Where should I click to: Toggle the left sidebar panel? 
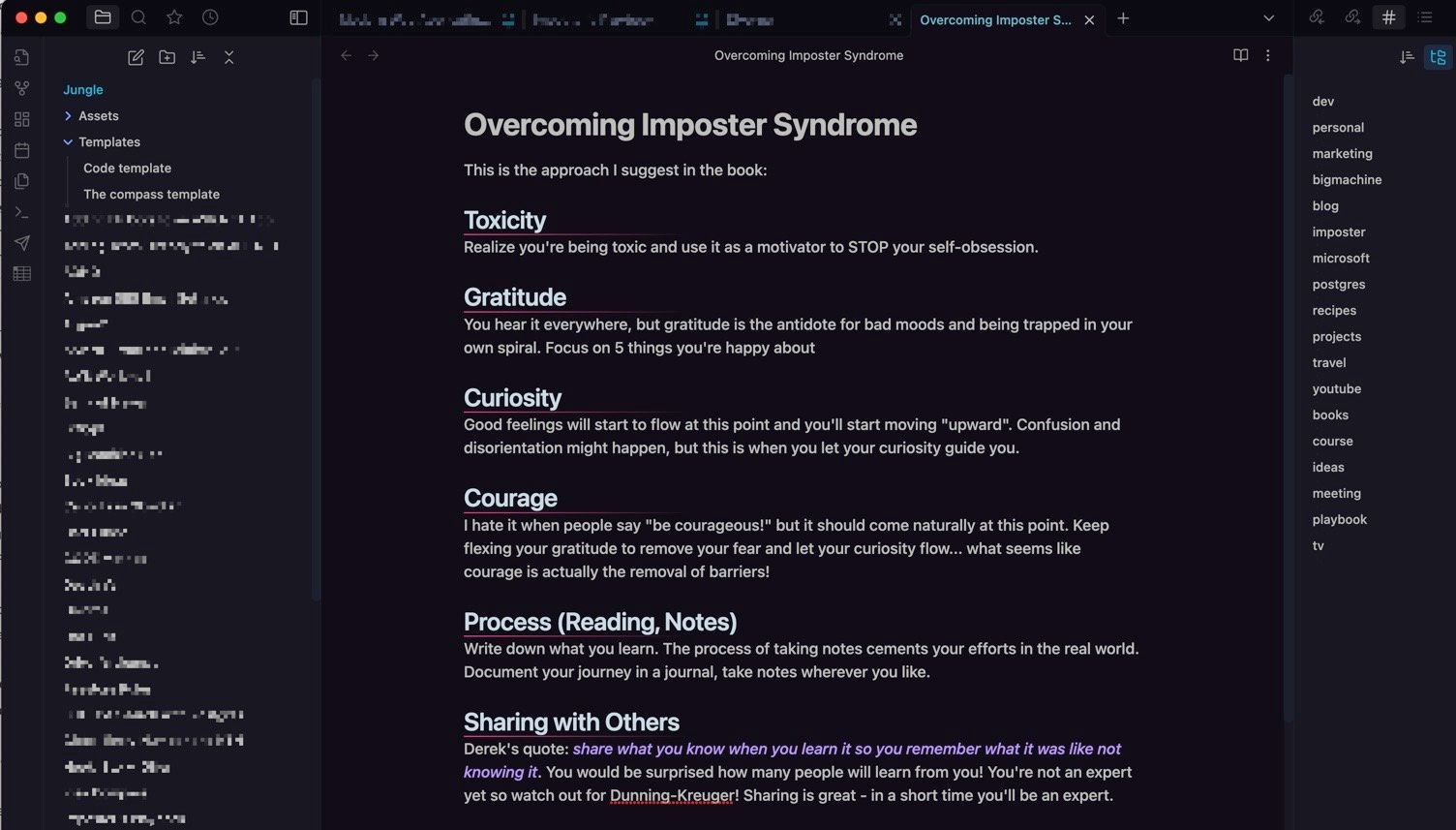pos(298,17)
